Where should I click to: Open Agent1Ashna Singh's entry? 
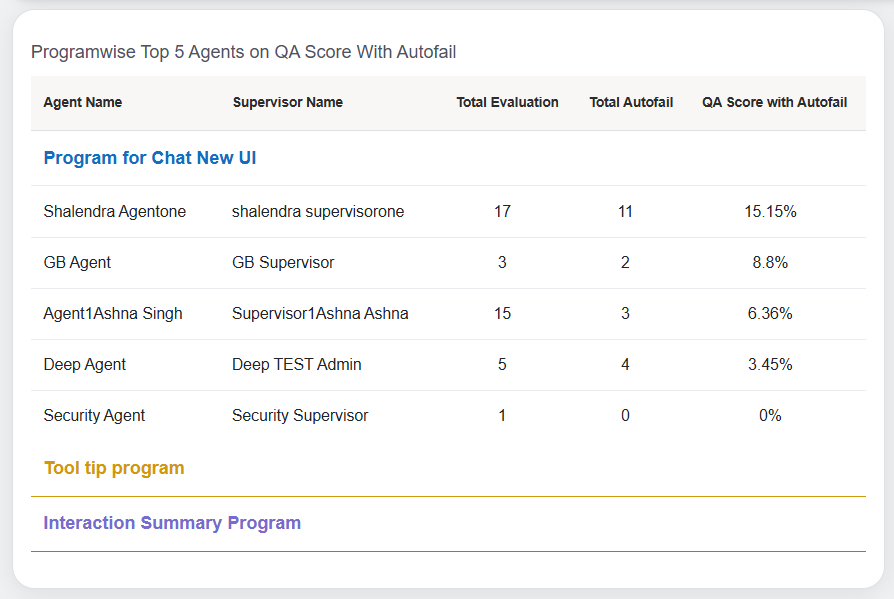[113, 314]
